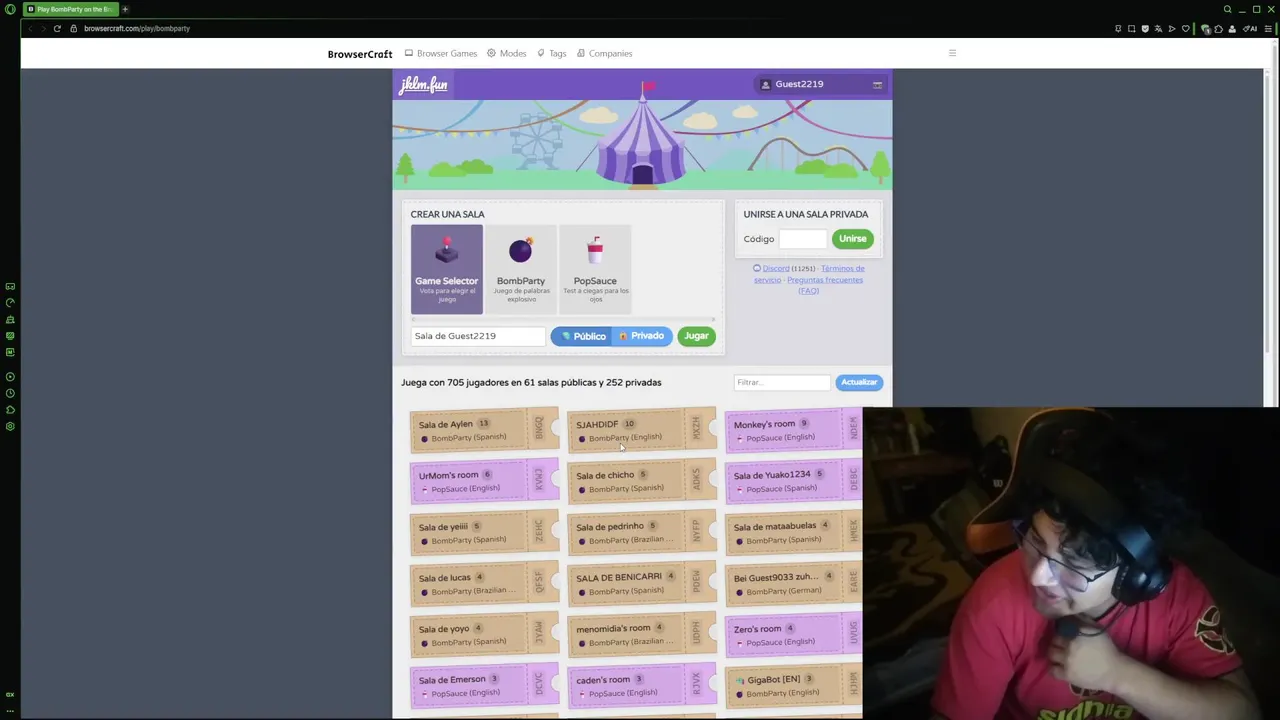This screenshot has width=1280, height=720.
Task: Open GX Control gauge in sidebar
Action: tap(10, 302)
